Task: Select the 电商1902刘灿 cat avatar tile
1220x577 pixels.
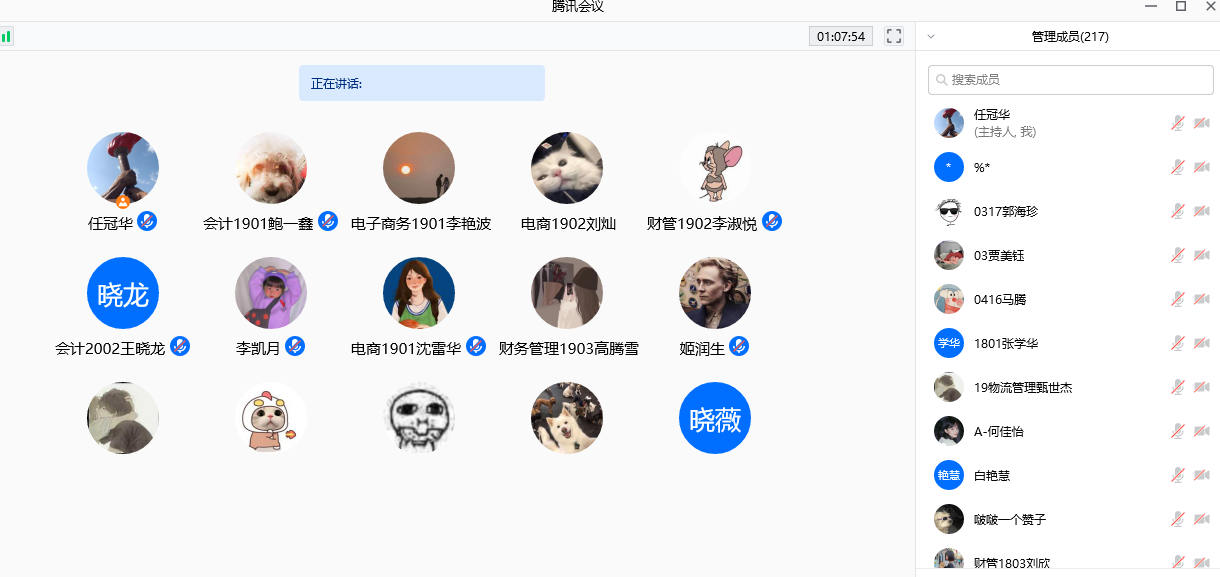Action: click(567, 168)
